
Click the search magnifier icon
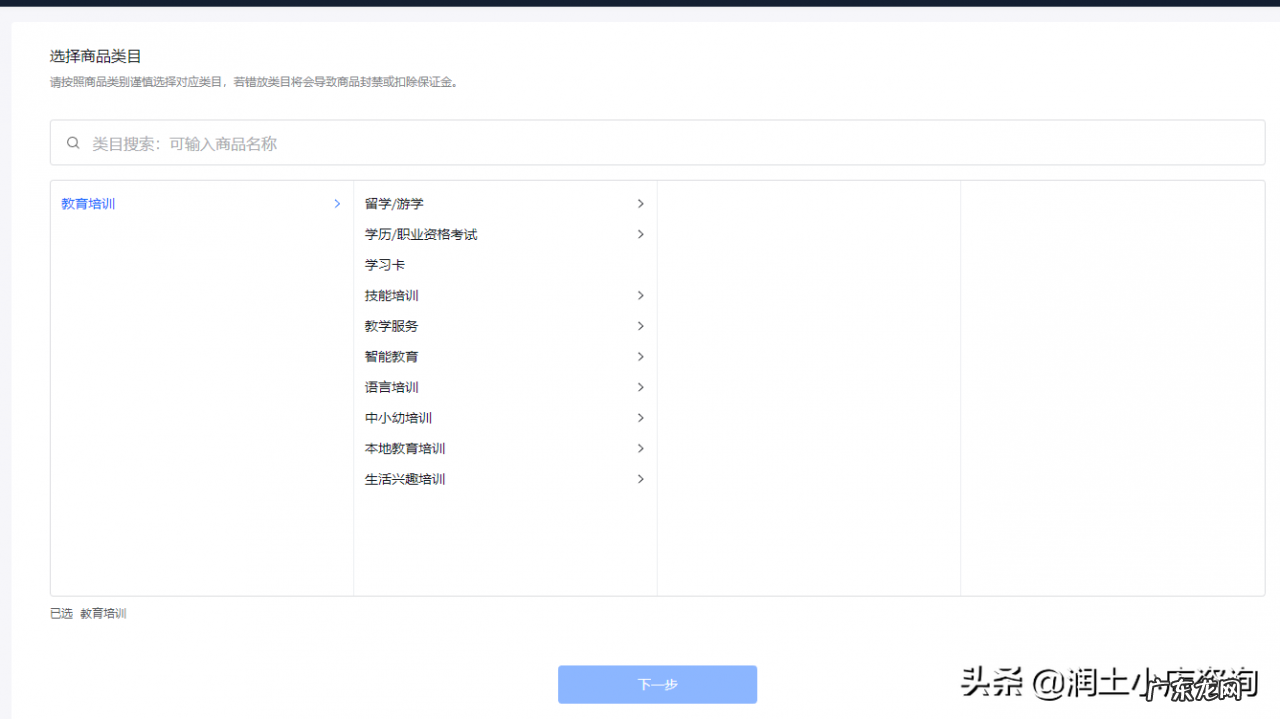tap(73, 142)
